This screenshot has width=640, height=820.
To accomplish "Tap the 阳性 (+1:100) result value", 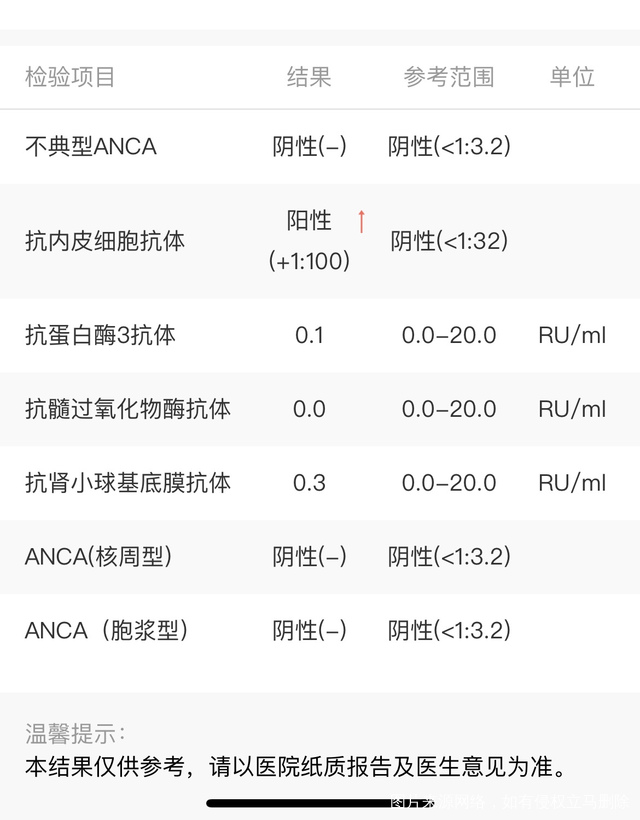I will (x=309, y=241).
